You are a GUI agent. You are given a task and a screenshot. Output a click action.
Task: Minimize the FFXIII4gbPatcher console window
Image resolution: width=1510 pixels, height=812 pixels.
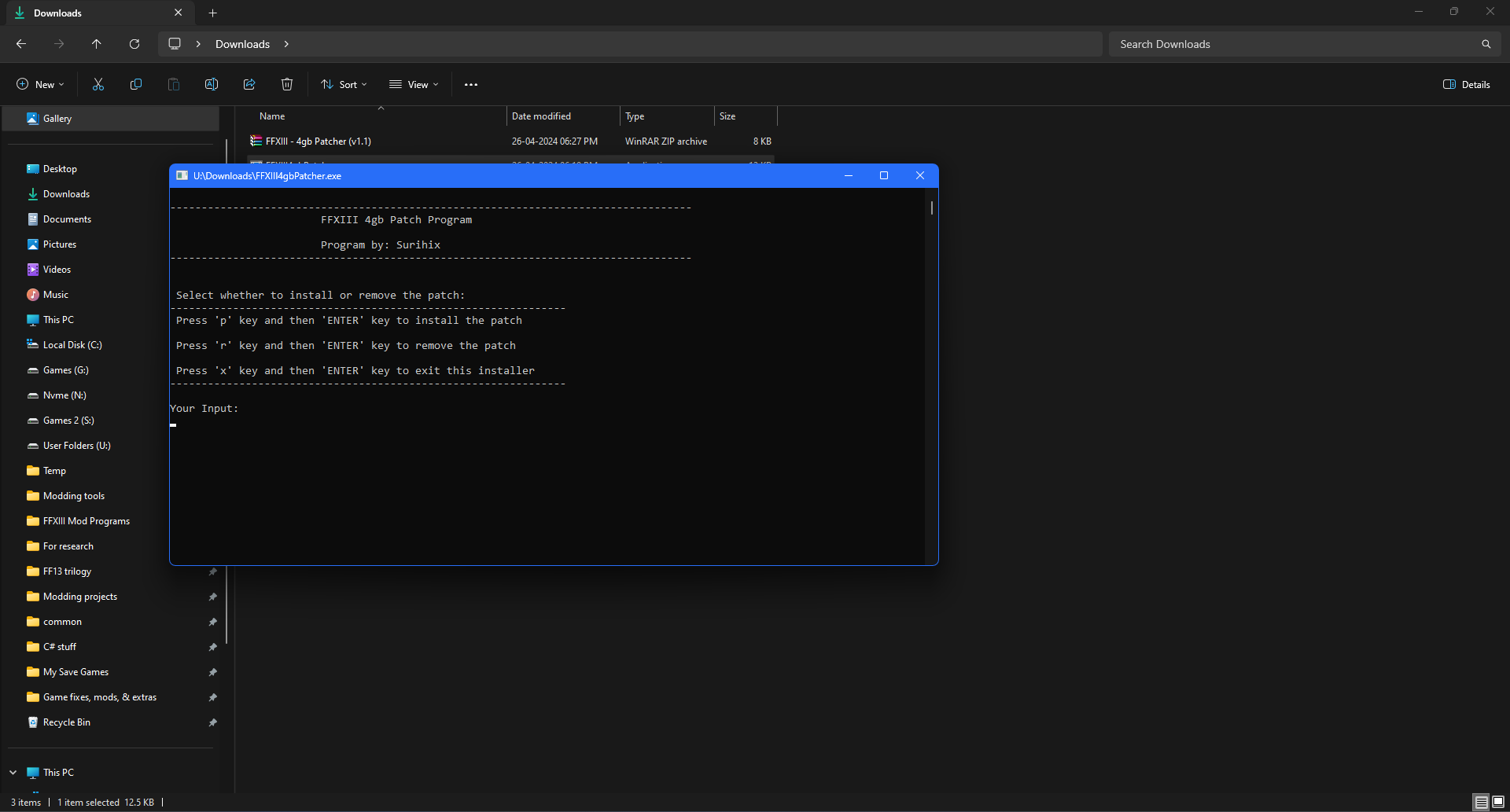849,176
